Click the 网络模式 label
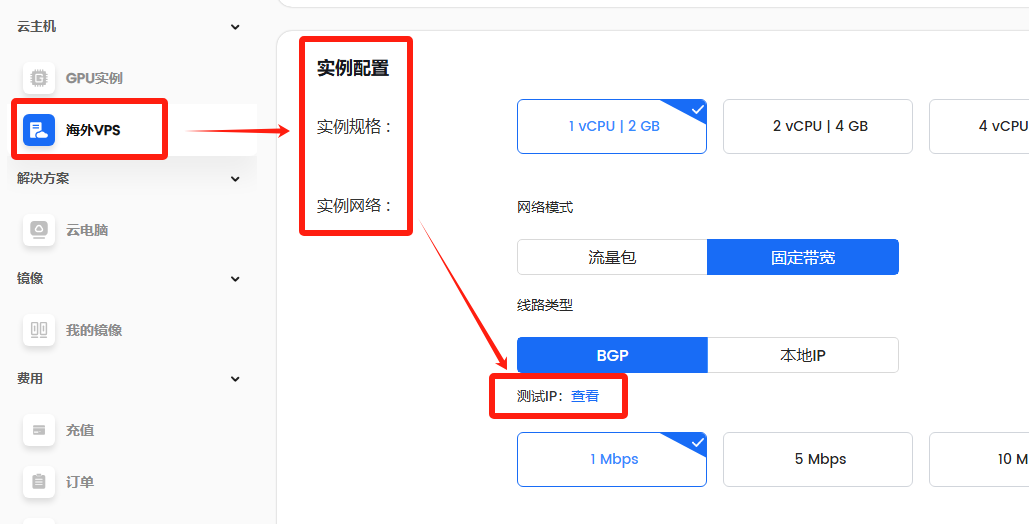The image size is (1029, 524). tap(545, 207)
